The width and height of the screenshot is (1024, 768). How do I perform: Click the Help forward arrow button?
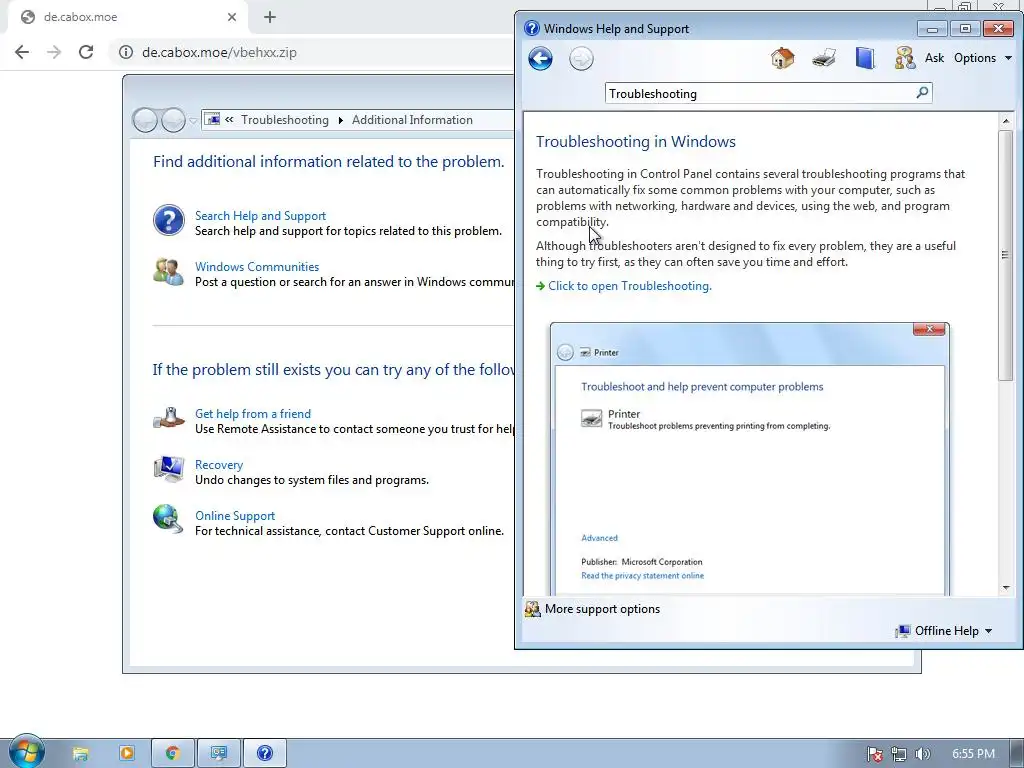[x=581, y=59]
